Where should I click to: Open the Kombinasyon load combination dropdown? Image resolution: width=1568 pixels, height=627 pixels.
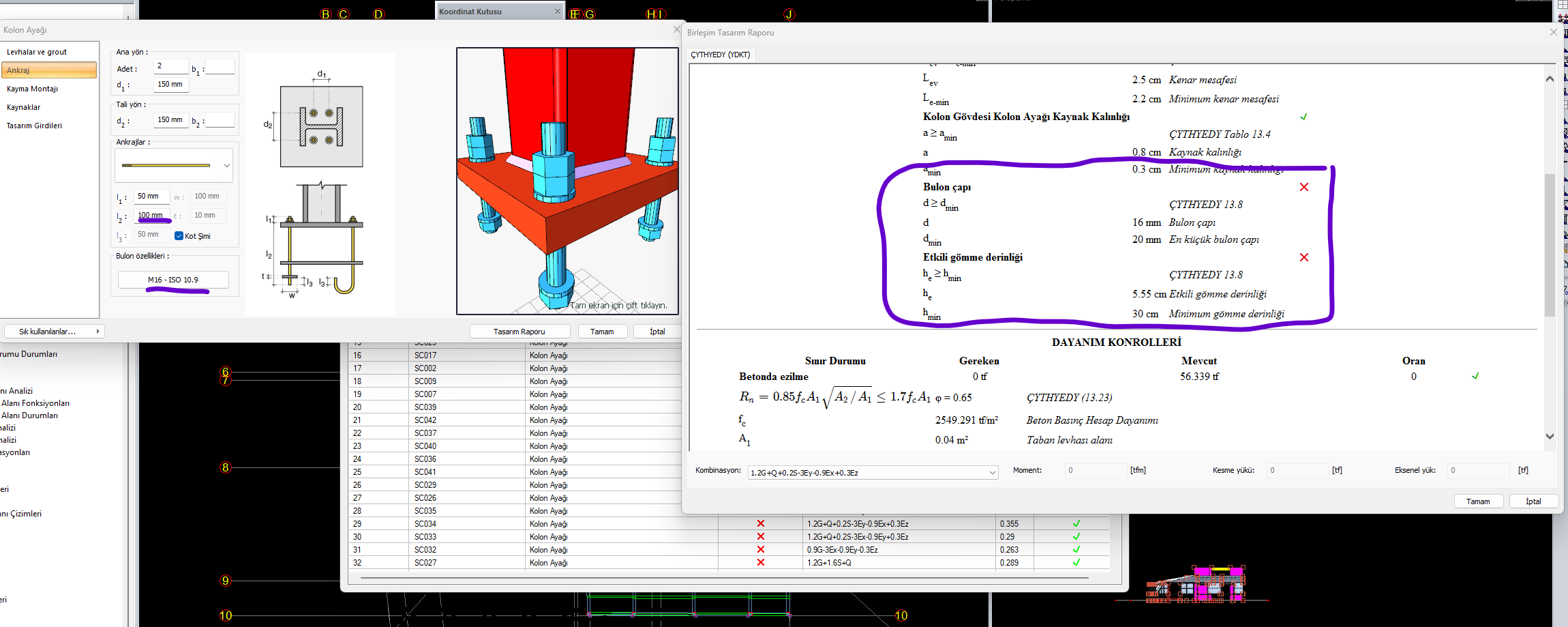(x=873, y=473)
